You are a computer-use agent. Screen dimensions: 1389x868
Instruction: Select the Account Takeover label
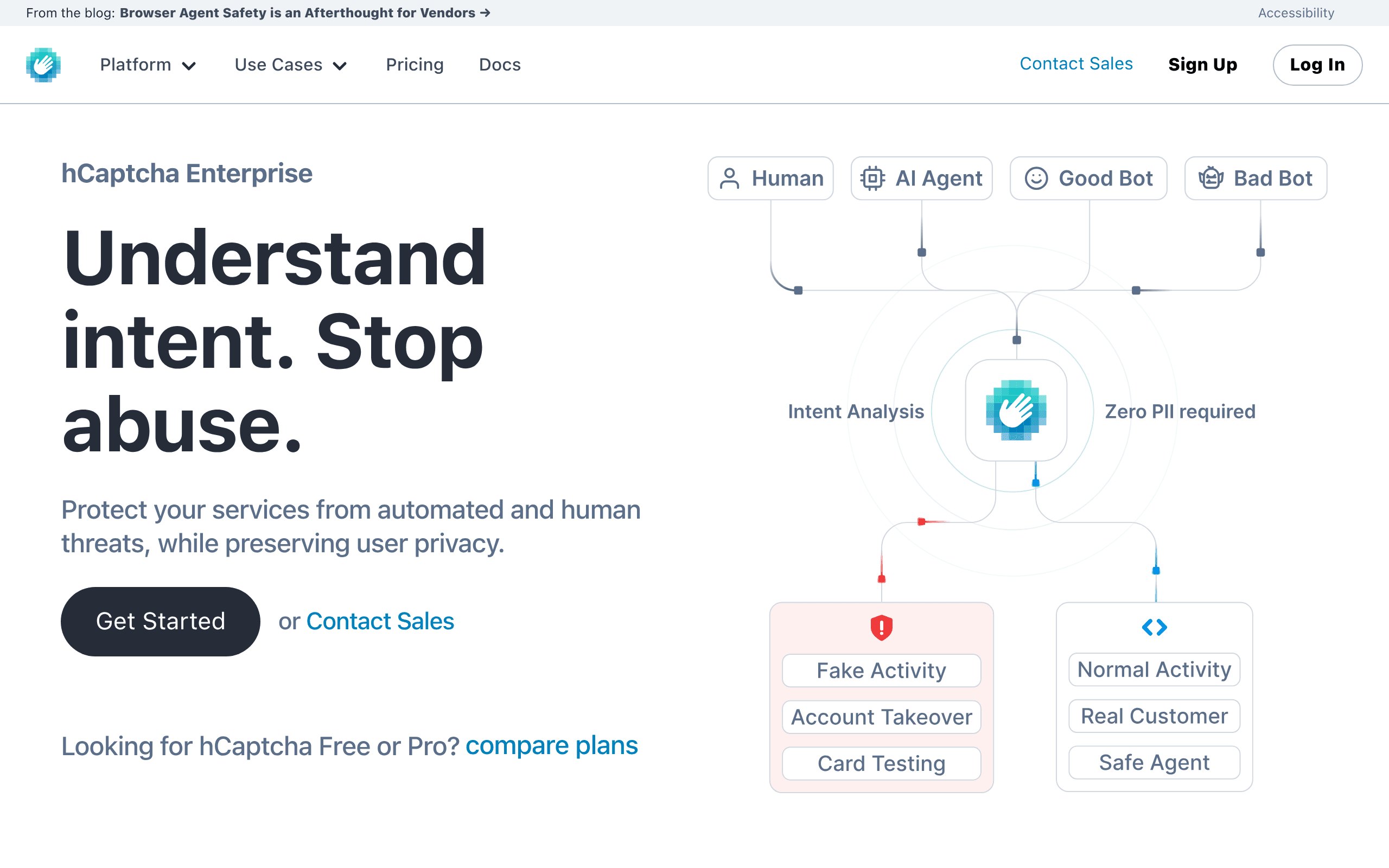click(x=882, y=717)
